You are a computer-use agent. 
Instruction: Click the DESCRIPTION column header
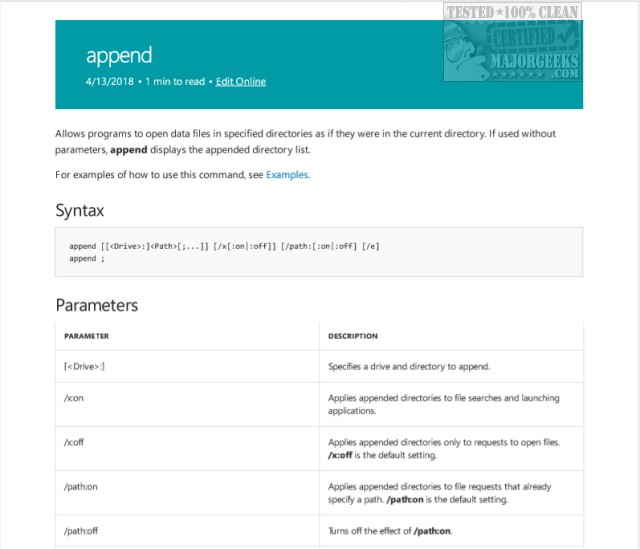point(353,336)
